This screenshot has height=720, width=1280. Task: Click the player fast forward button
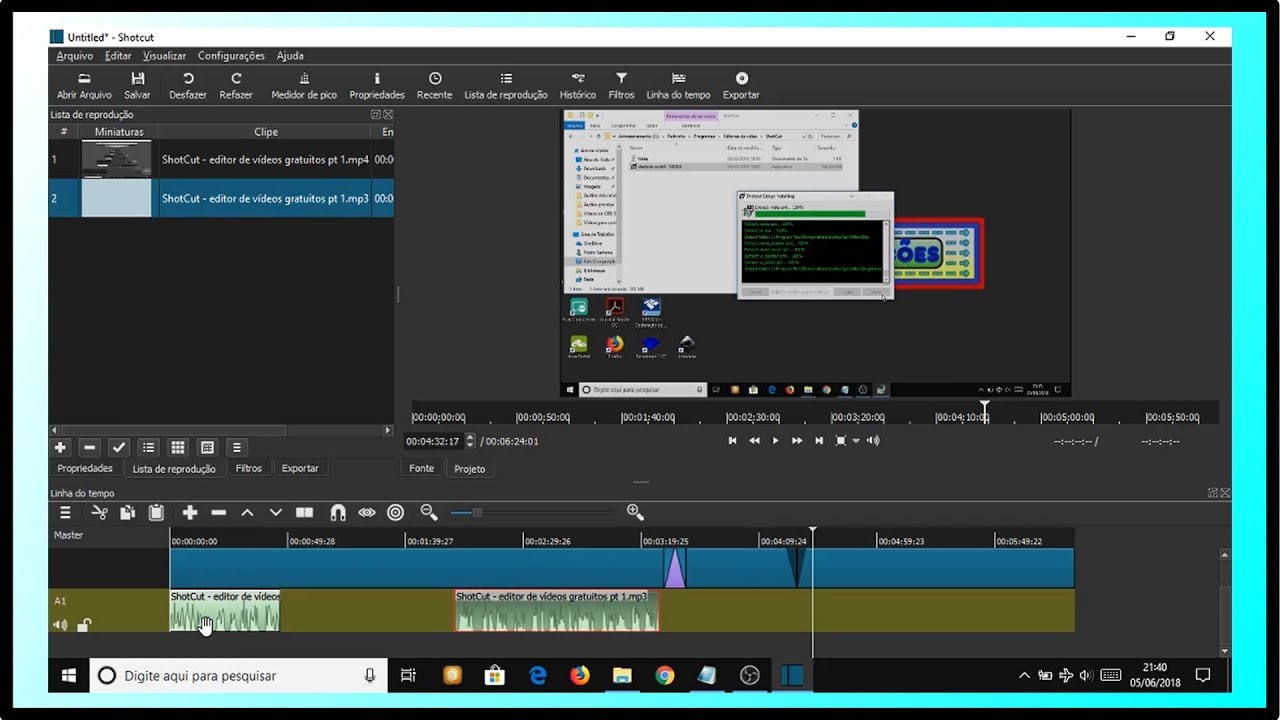click(x=797, y=441)
